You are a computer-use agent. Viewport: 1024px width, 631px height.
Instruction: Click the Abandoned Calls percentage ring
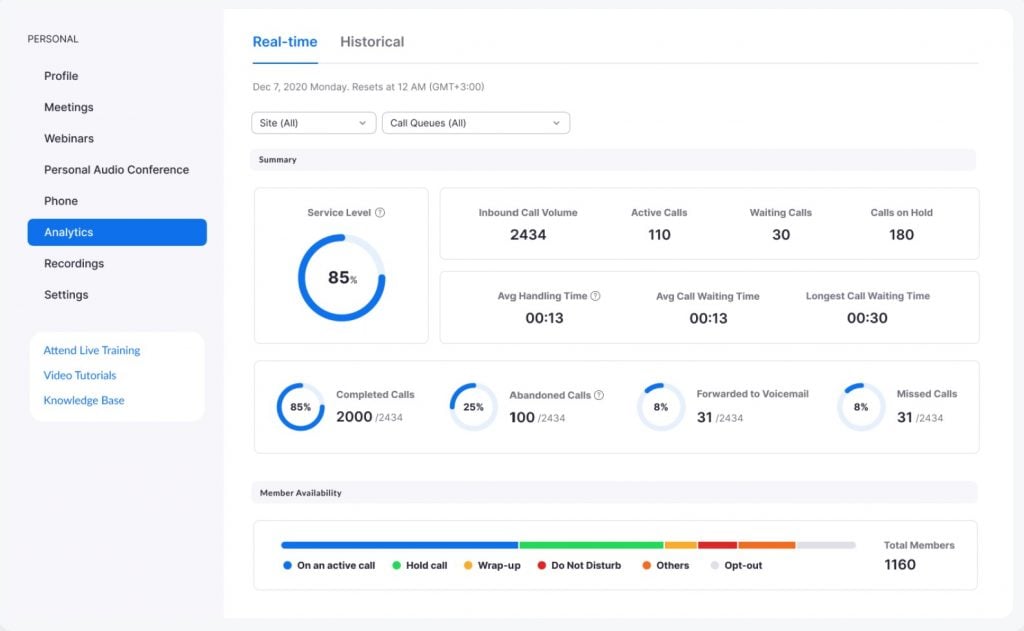point(471,407)
